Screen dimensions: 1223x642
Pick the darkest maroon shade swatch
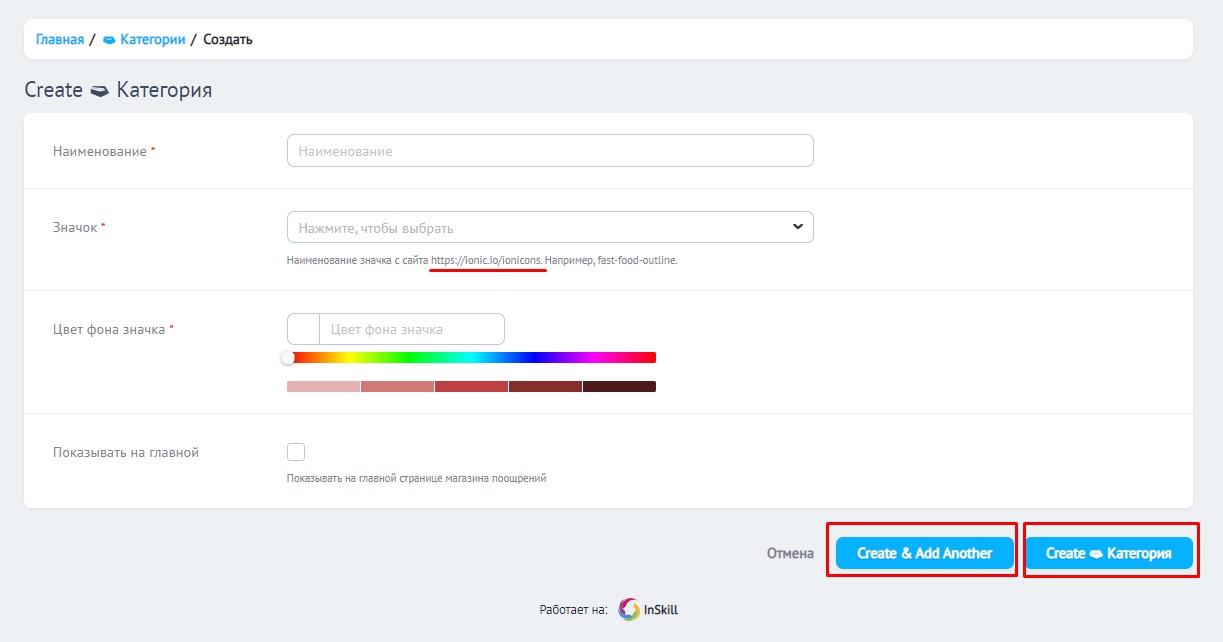point(619,386)
